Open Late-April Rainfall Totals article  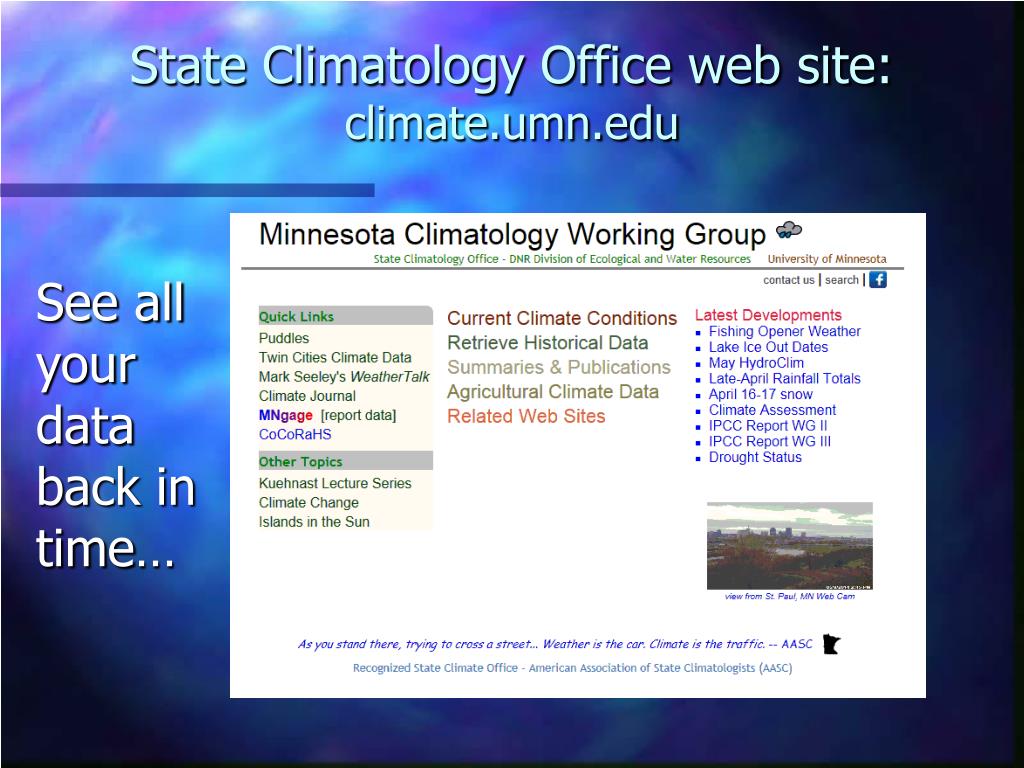pos(785,378)
